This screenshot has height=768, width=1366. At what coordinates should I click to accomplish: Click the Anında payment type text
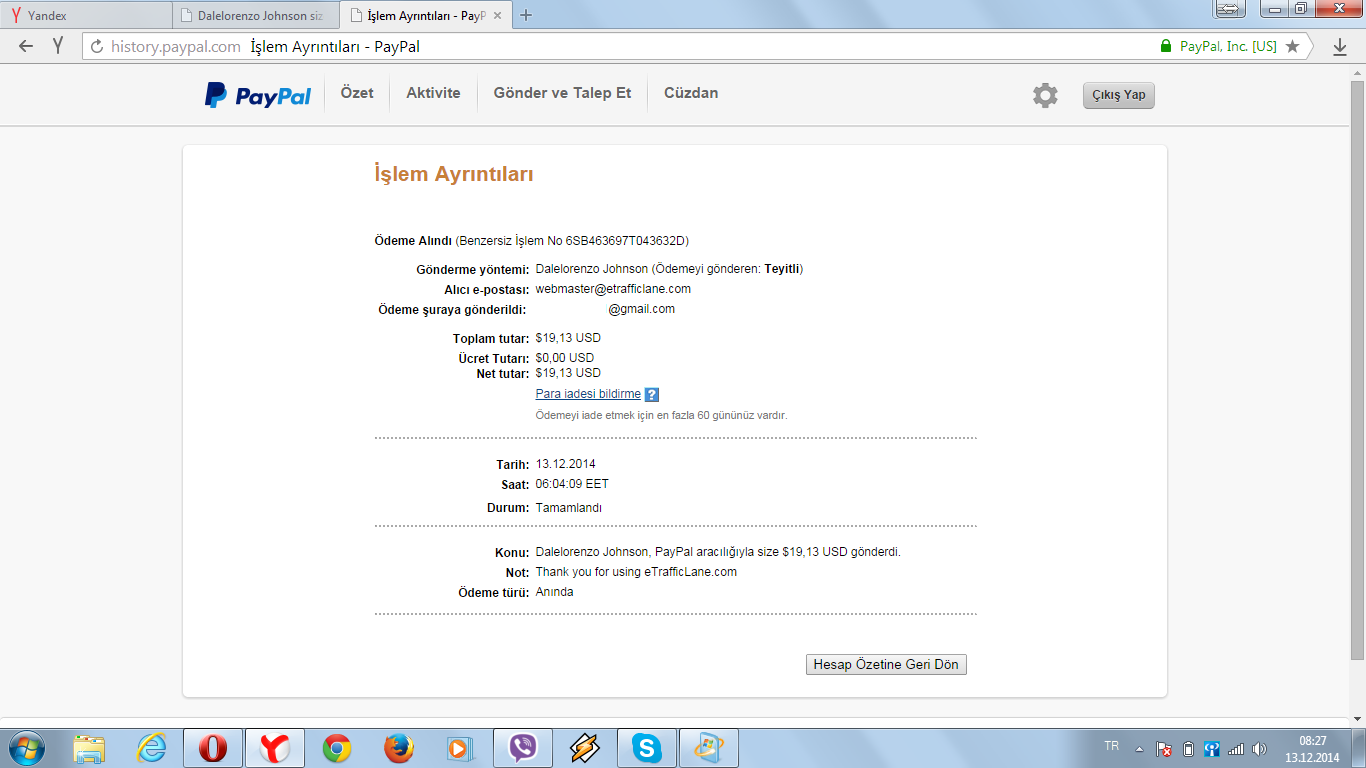coord(555,592)
